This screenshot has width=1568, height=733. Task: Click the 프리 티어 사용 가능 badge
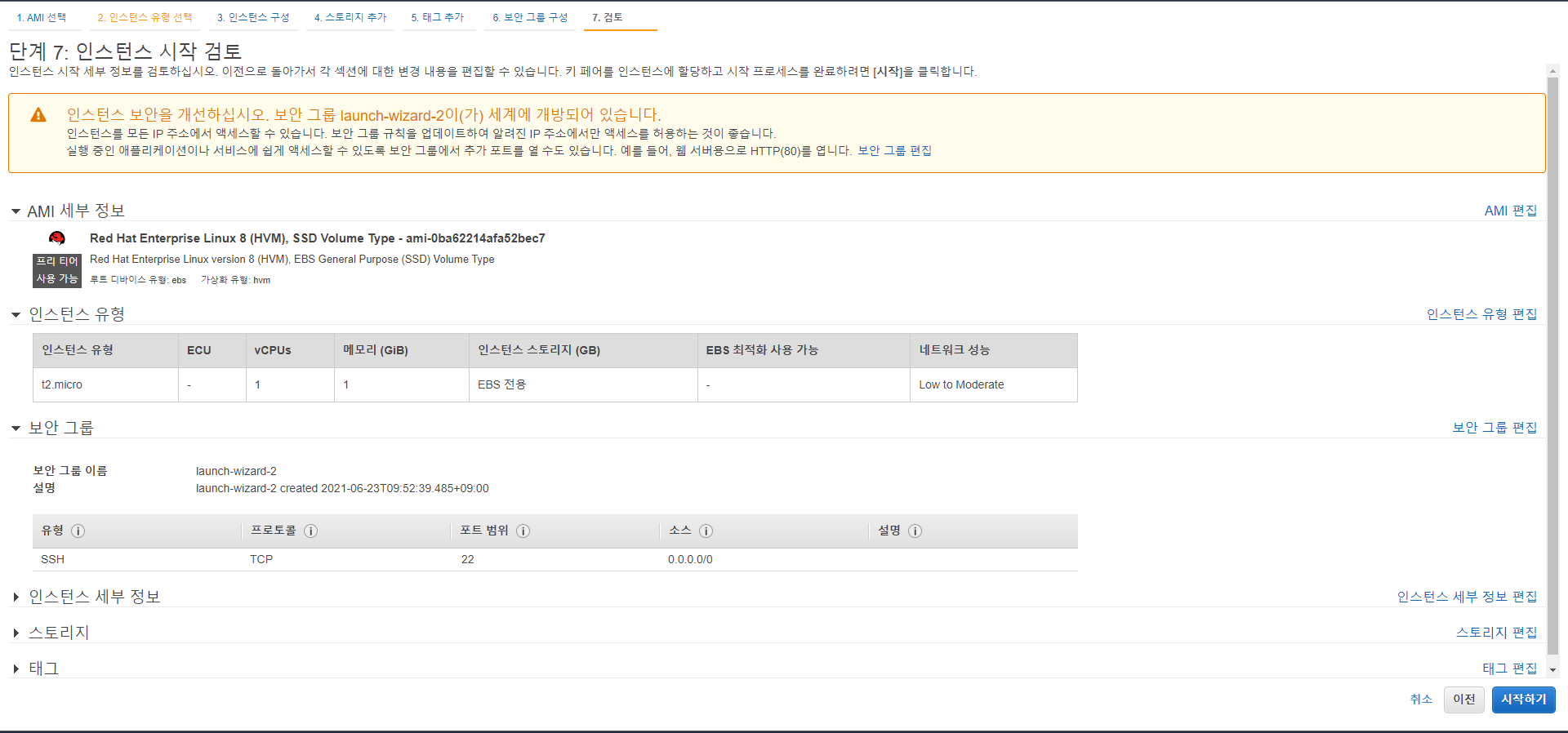pos(57,270)
